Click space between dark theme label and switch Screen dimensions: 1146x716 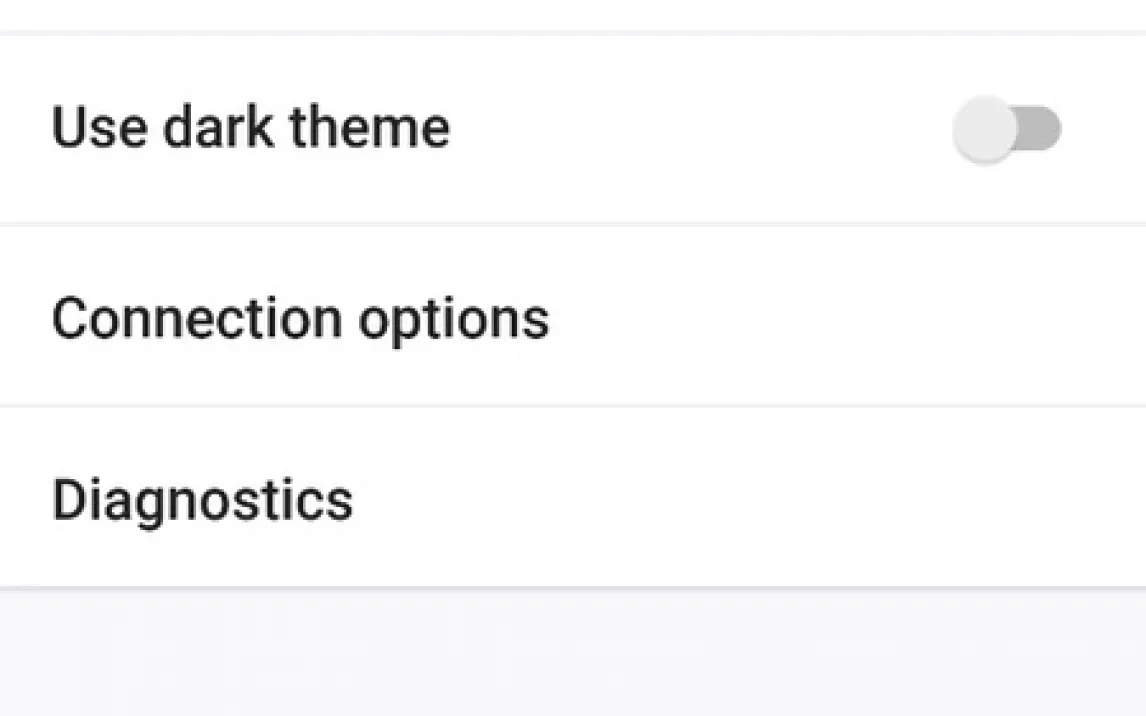(x=700, y=129)
